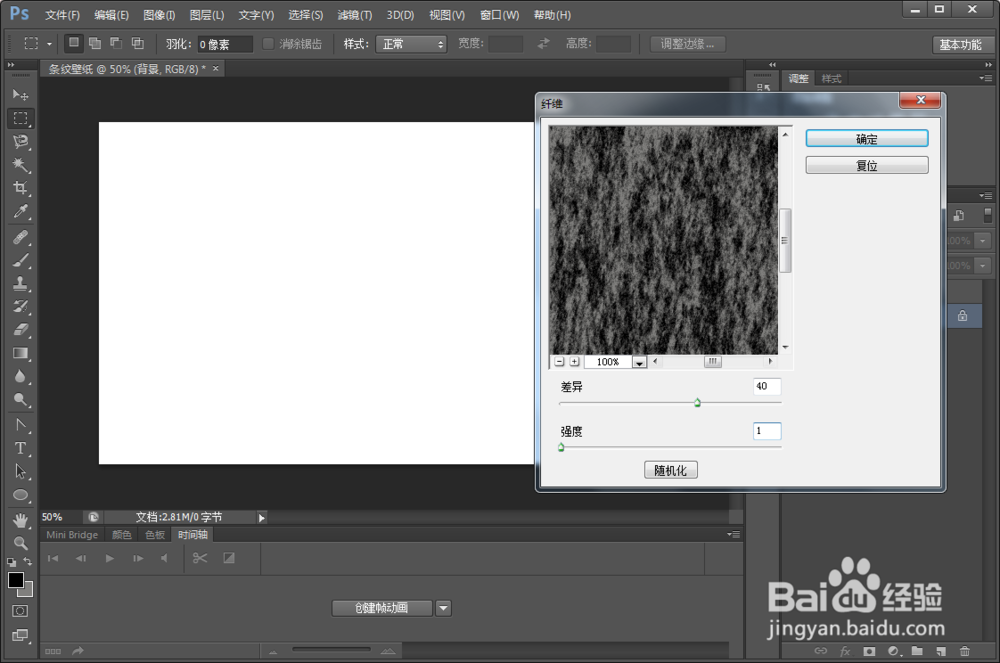This screenshot has height=663, width=1000.
Task: Open the status bar document info arrow
Action: coord(261,518)
